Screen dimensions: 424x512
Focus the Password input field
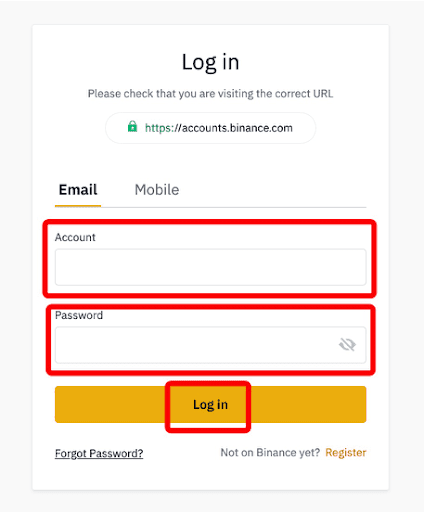(211, 345)
